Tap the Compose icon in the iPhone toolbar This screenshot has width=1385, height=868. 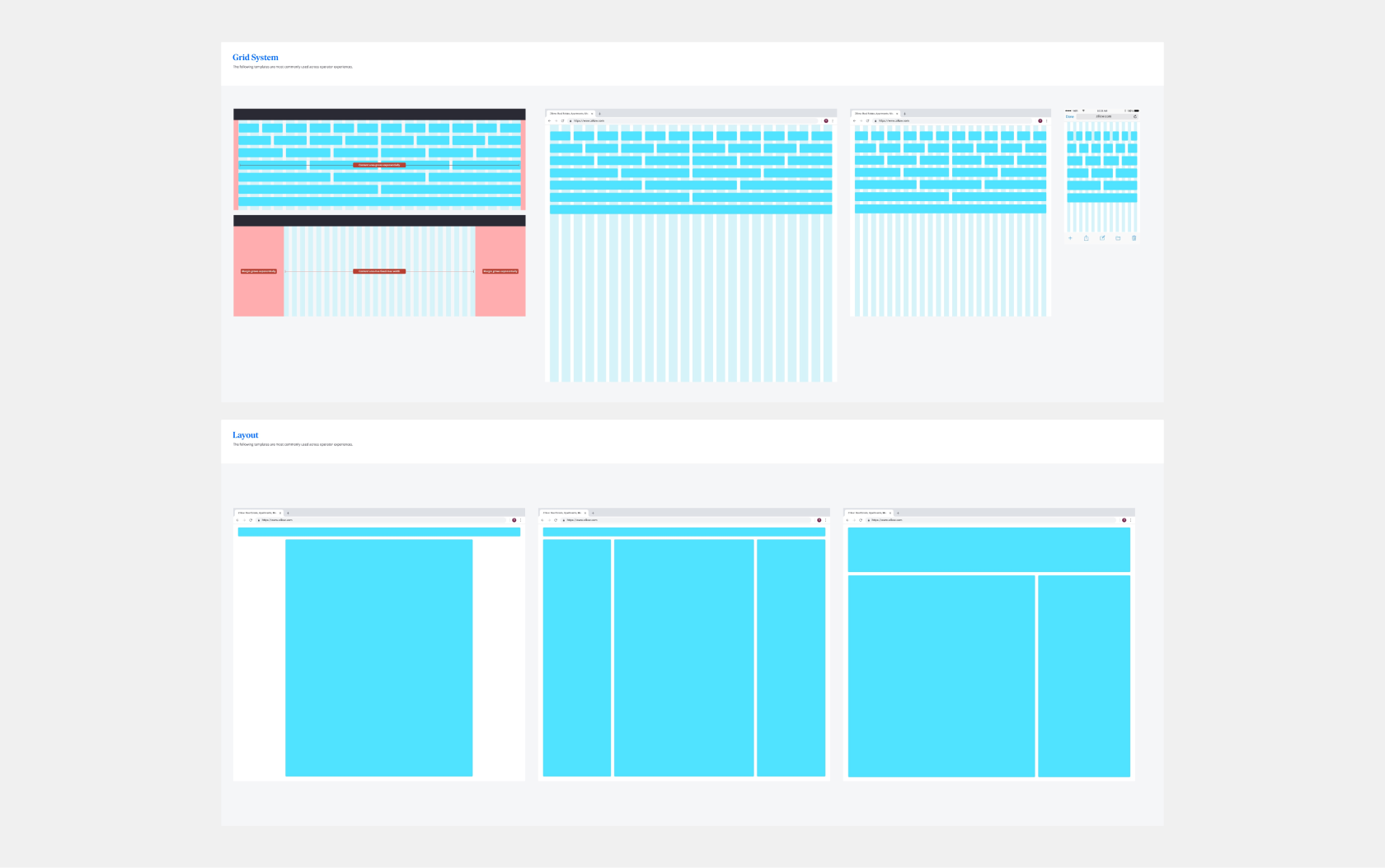1103,237
